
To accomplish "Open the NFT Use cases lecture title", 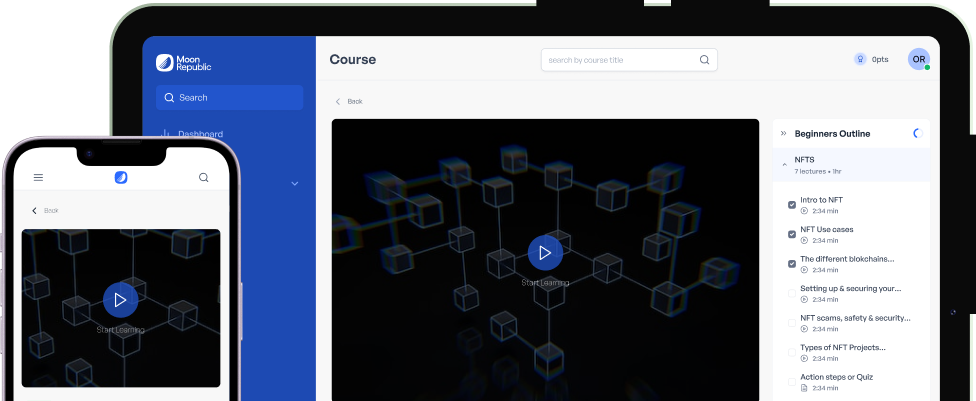I will 827,229.
